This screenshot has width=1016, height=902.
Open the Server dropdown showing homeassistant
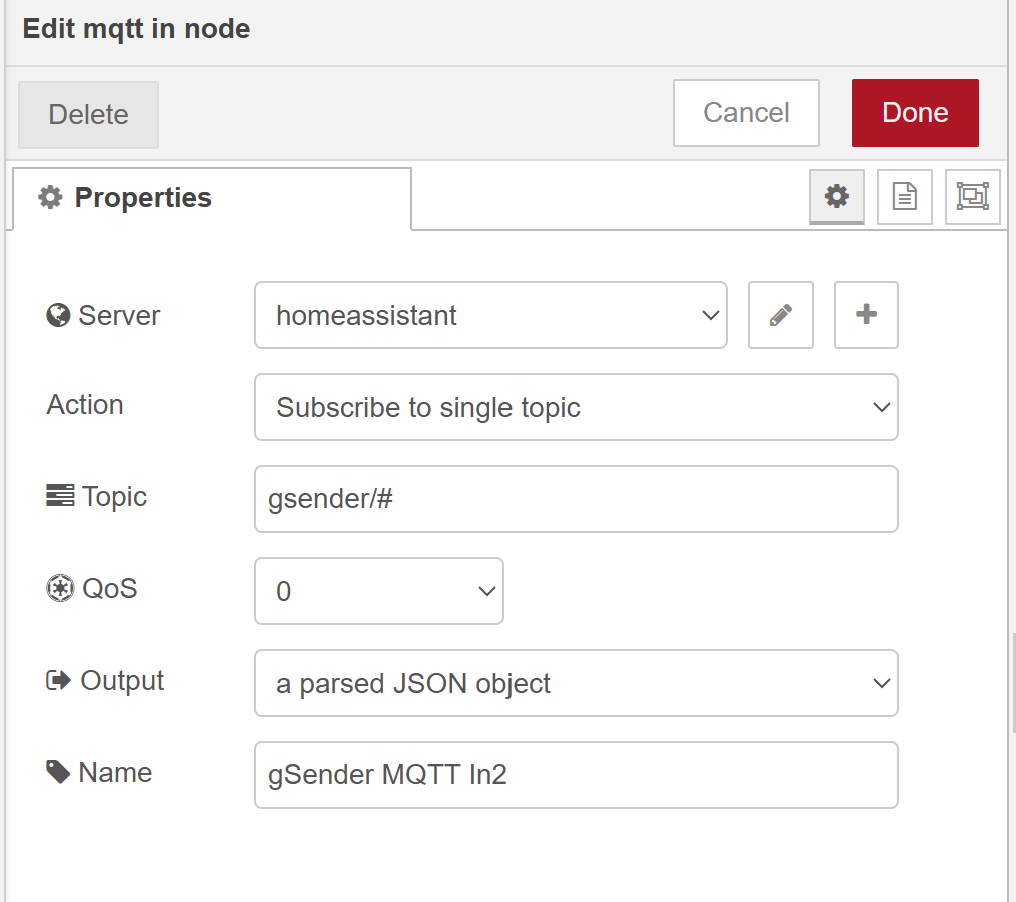pos(490,315)
